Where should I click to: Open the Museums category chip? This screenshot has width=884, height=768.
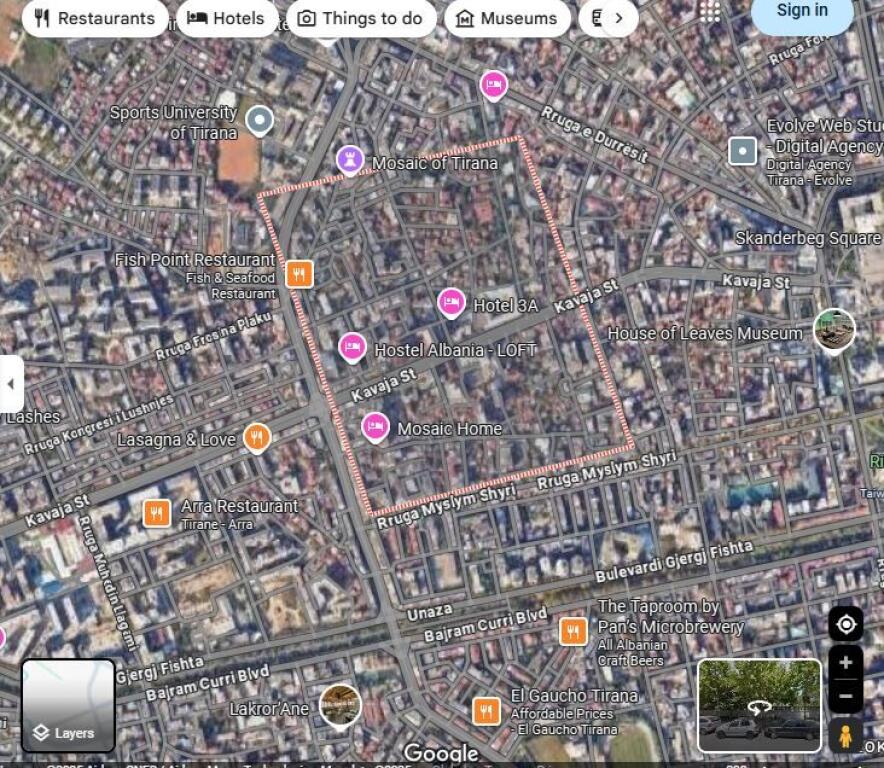[507, 17]
